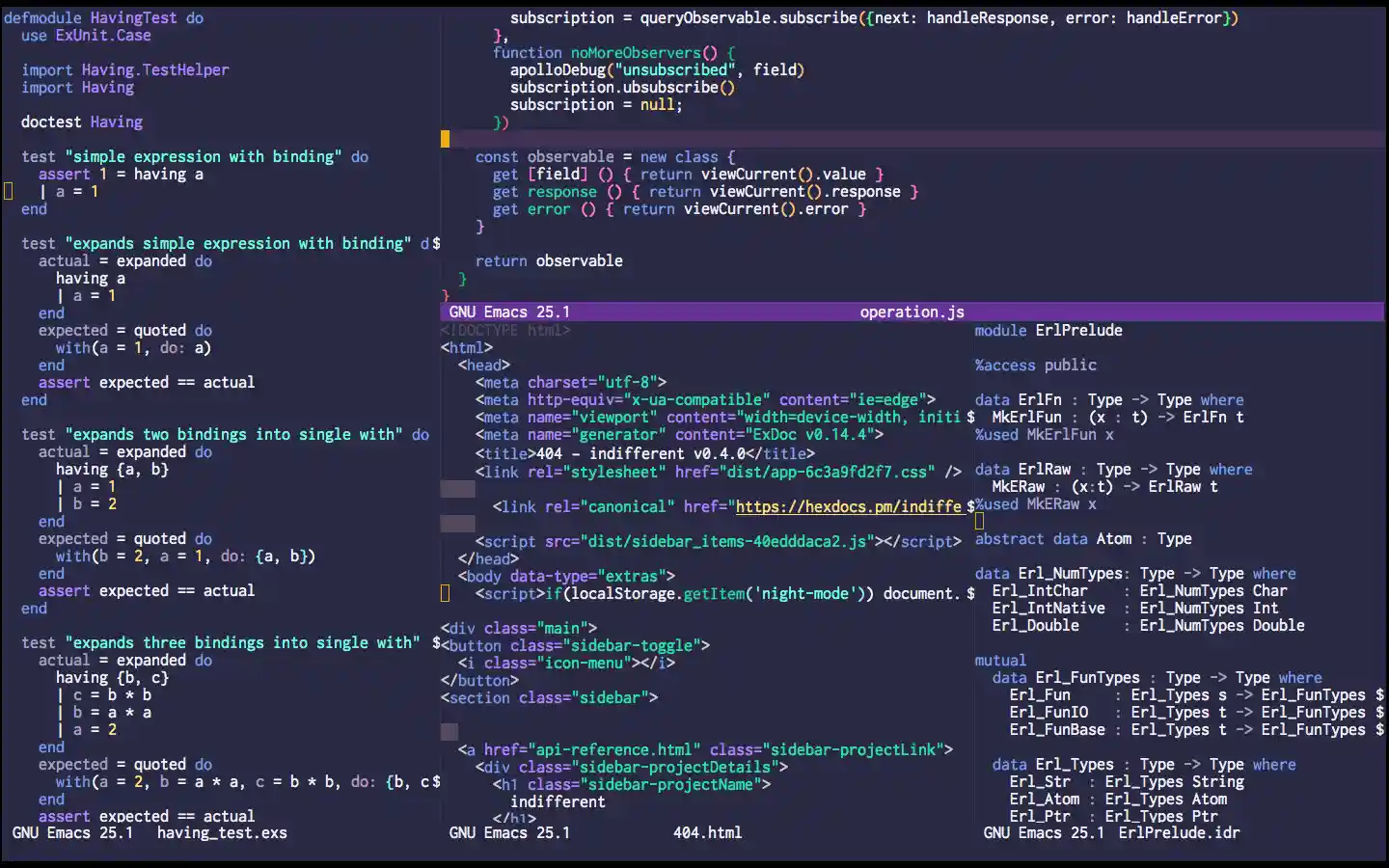The width and height of the screenshot is (1389, 868).
Task: Click the "get error ()" getter line
Action: point(679,208)
